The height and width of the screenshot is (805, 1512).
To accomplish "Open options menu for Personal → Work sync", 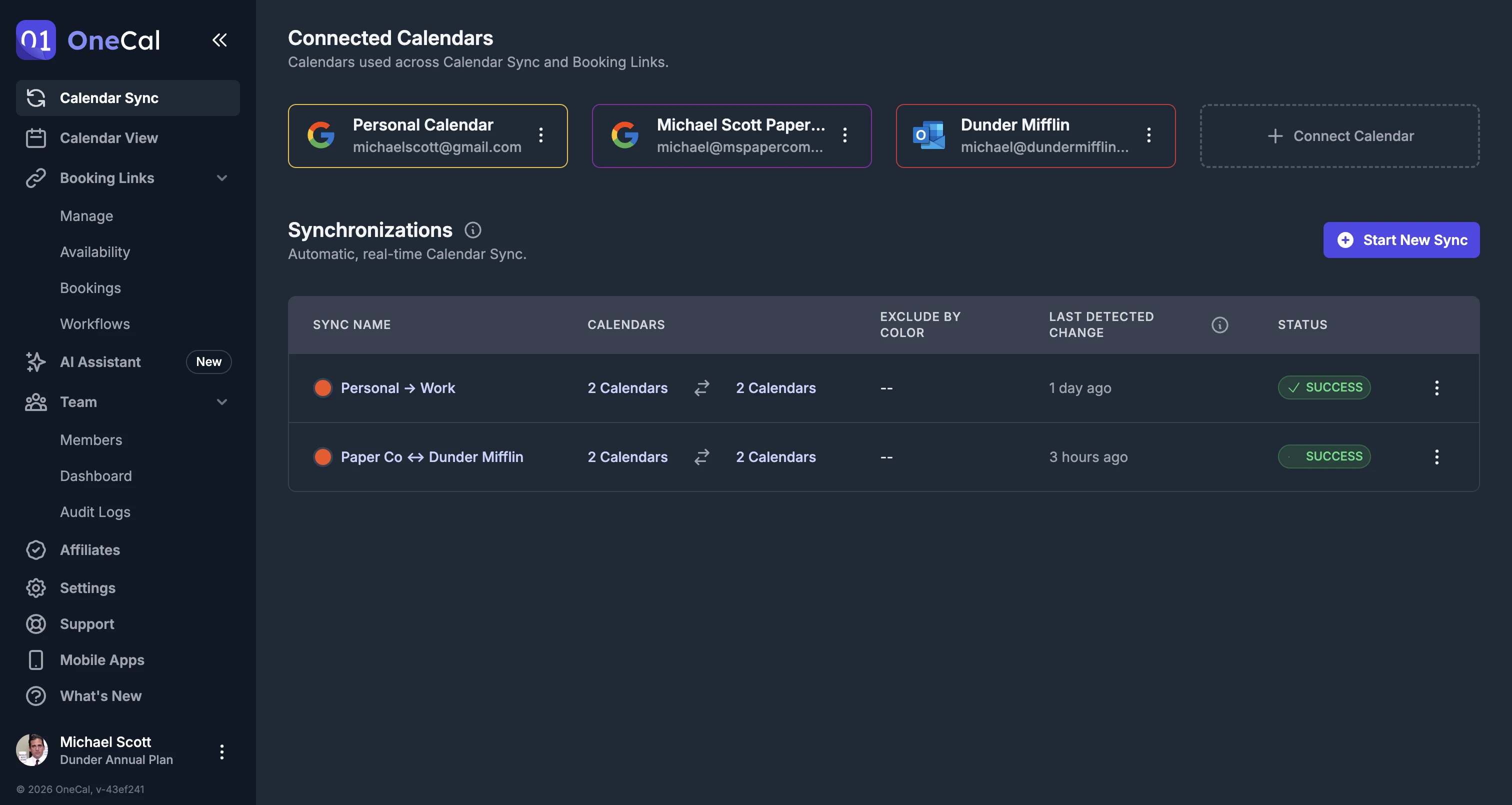I will tap(1437, 387).
